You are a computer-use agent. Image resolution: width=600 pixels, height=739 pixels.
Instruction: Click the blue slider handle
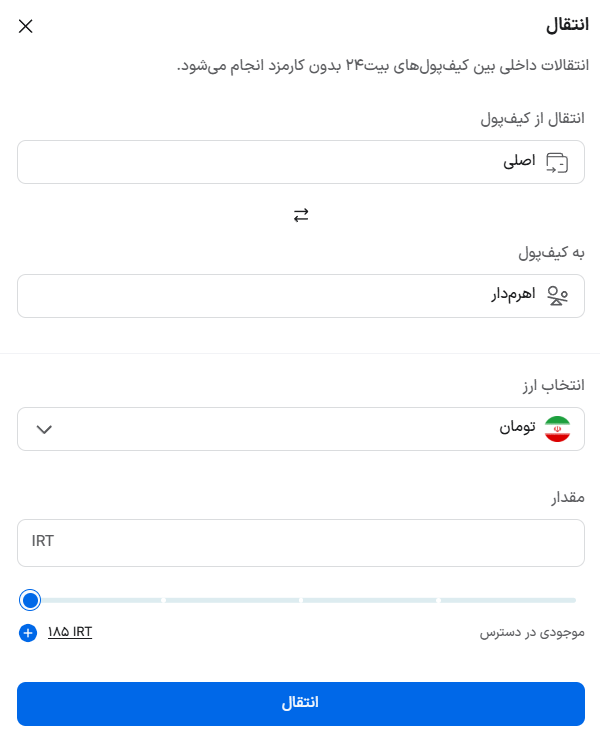pyautogui.click(x=30, y=600)
